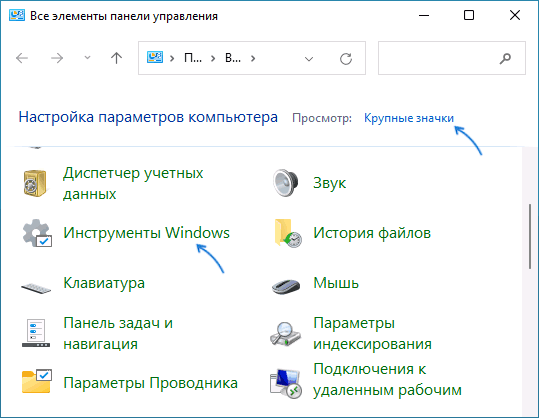Click the "В..." breadcrumb segment
This screenshot has width=539, height=418.
(x=233, y=58)
